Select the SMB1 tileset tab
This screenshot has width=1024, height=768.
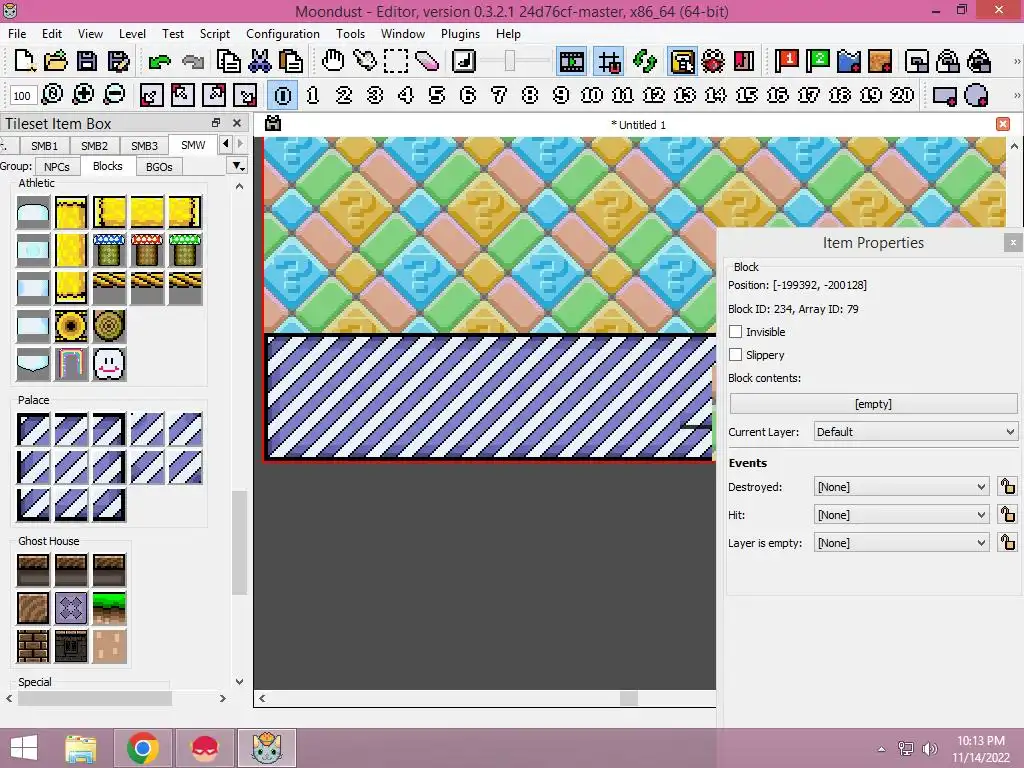point(44,146)
